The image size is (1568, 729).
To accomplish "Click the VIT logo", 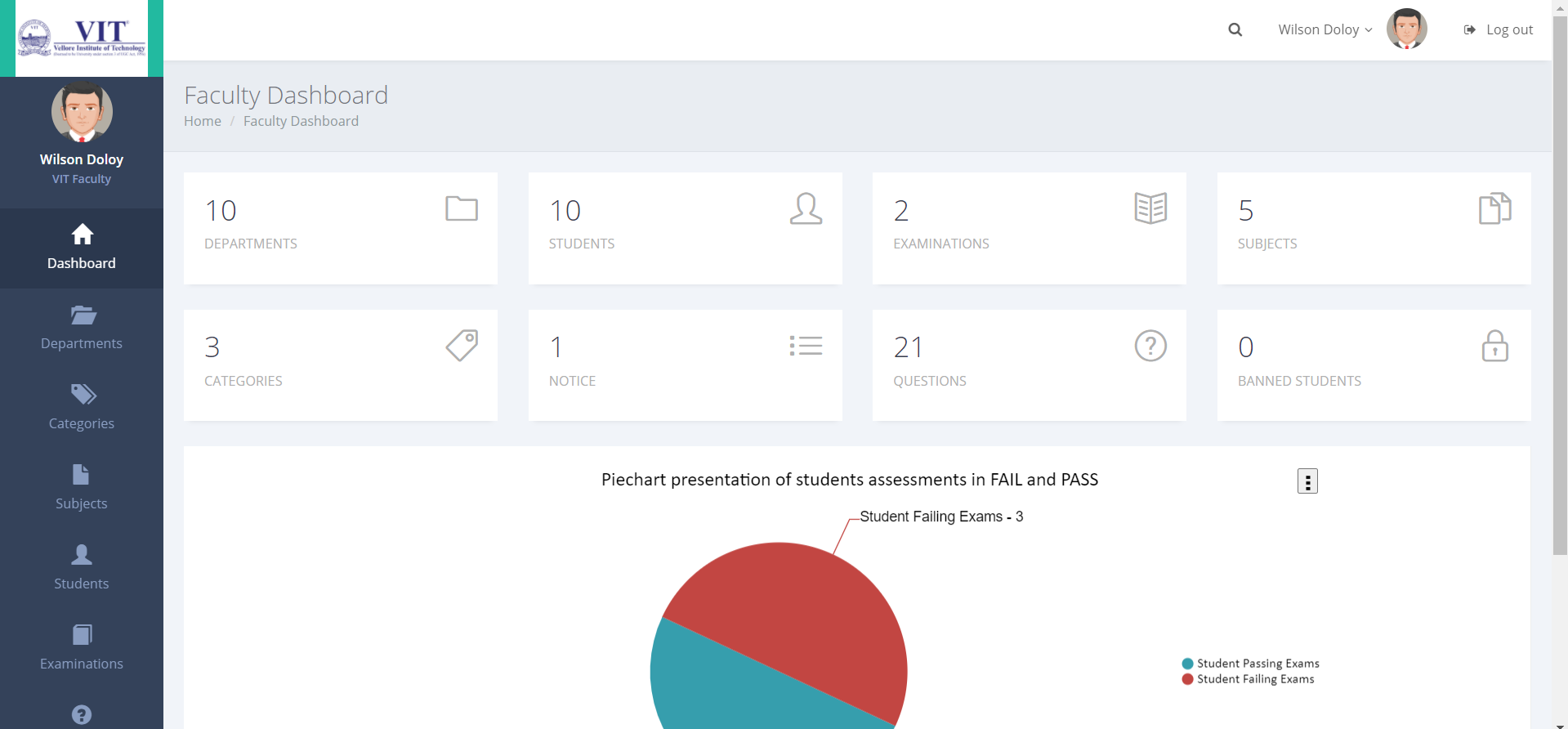I will pos(82,38).
